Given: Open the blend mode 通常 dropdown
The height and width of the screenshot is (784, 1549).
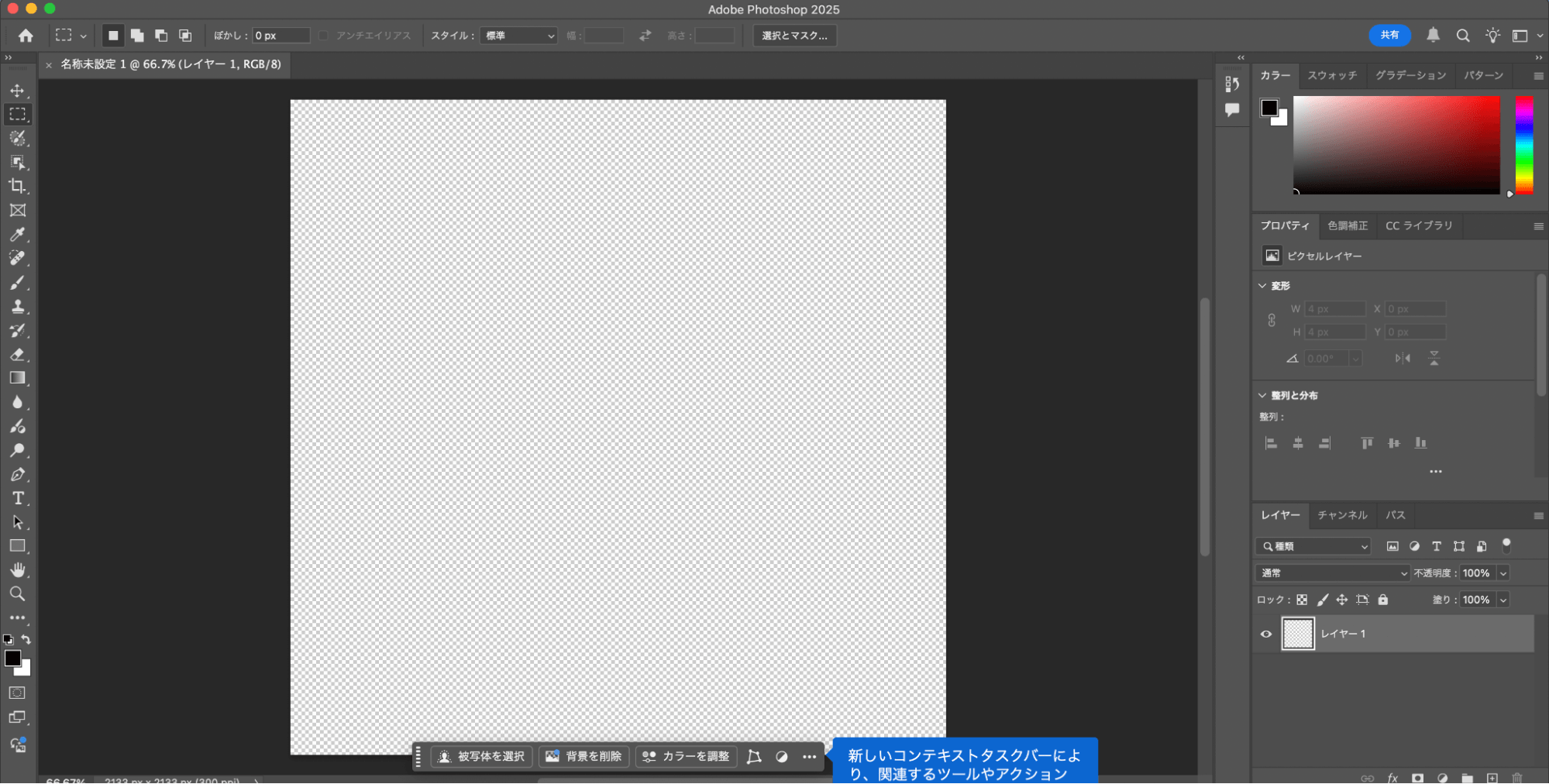Looking at the screenshot, I should click(x=1332, y=573).
